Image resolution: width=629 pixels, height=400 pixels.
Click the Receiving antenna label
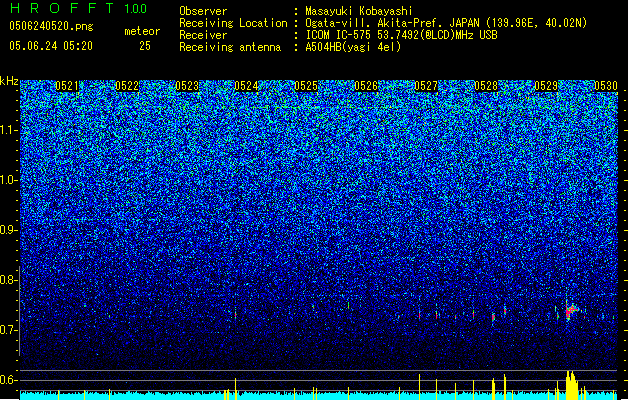pos(230,47)
